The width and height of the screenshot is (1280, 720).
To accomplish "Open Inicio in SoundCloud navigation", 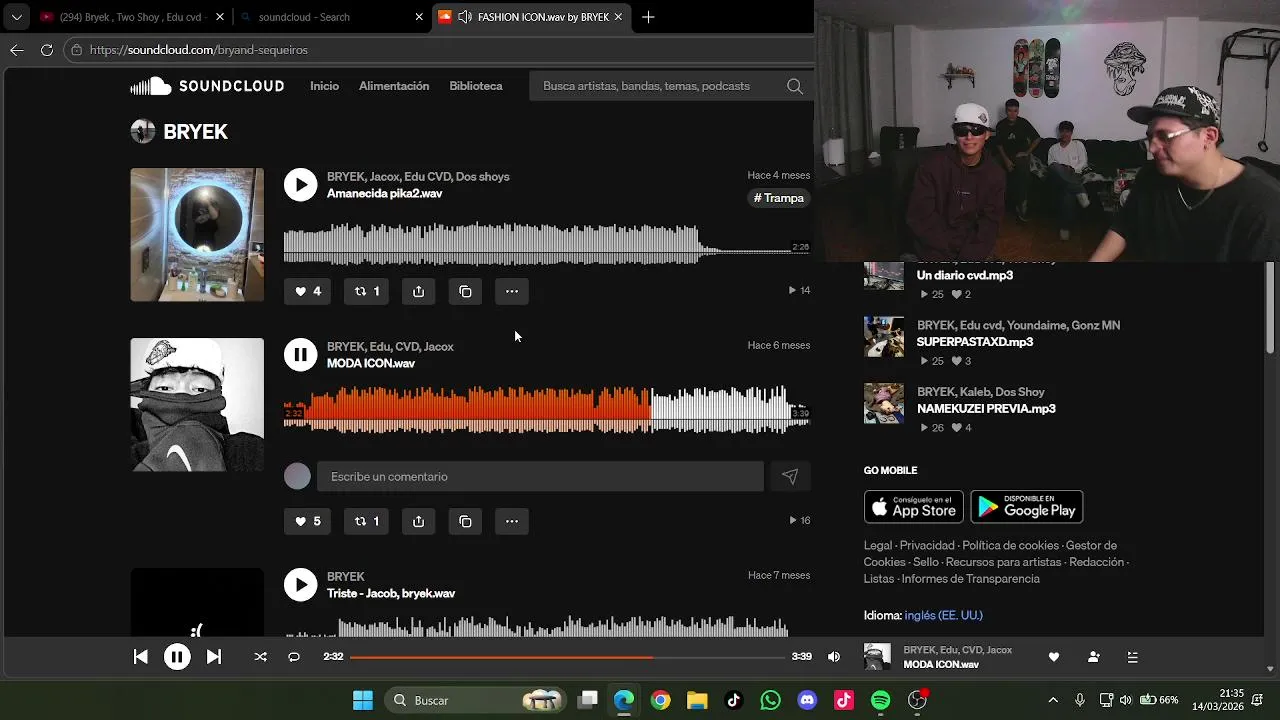I will (x=324, y=86).
